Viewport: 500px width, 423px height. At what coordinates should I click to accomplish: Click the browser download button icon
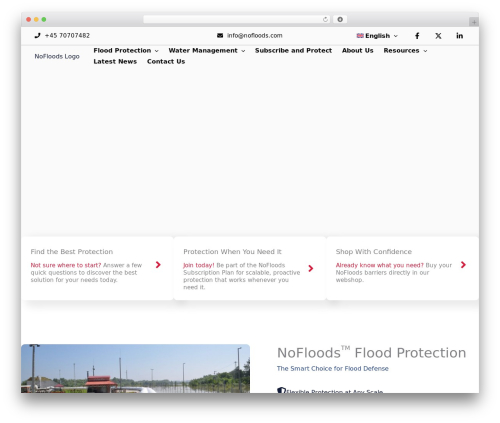pos(340,19)
